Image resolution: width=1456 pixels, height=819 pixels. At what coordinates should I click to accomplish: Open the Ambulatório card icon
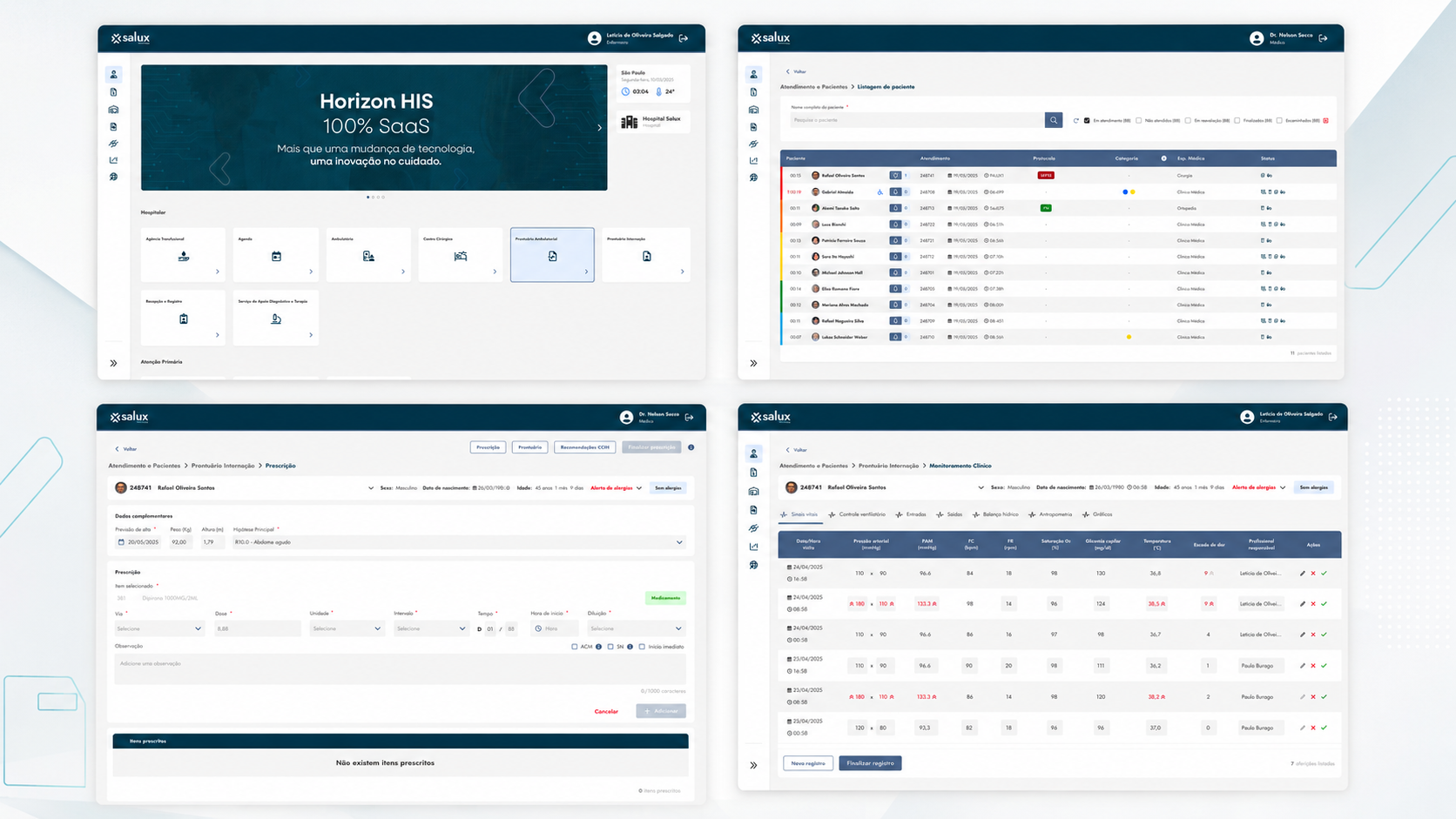pyautogui.click(x=368, y=256)
